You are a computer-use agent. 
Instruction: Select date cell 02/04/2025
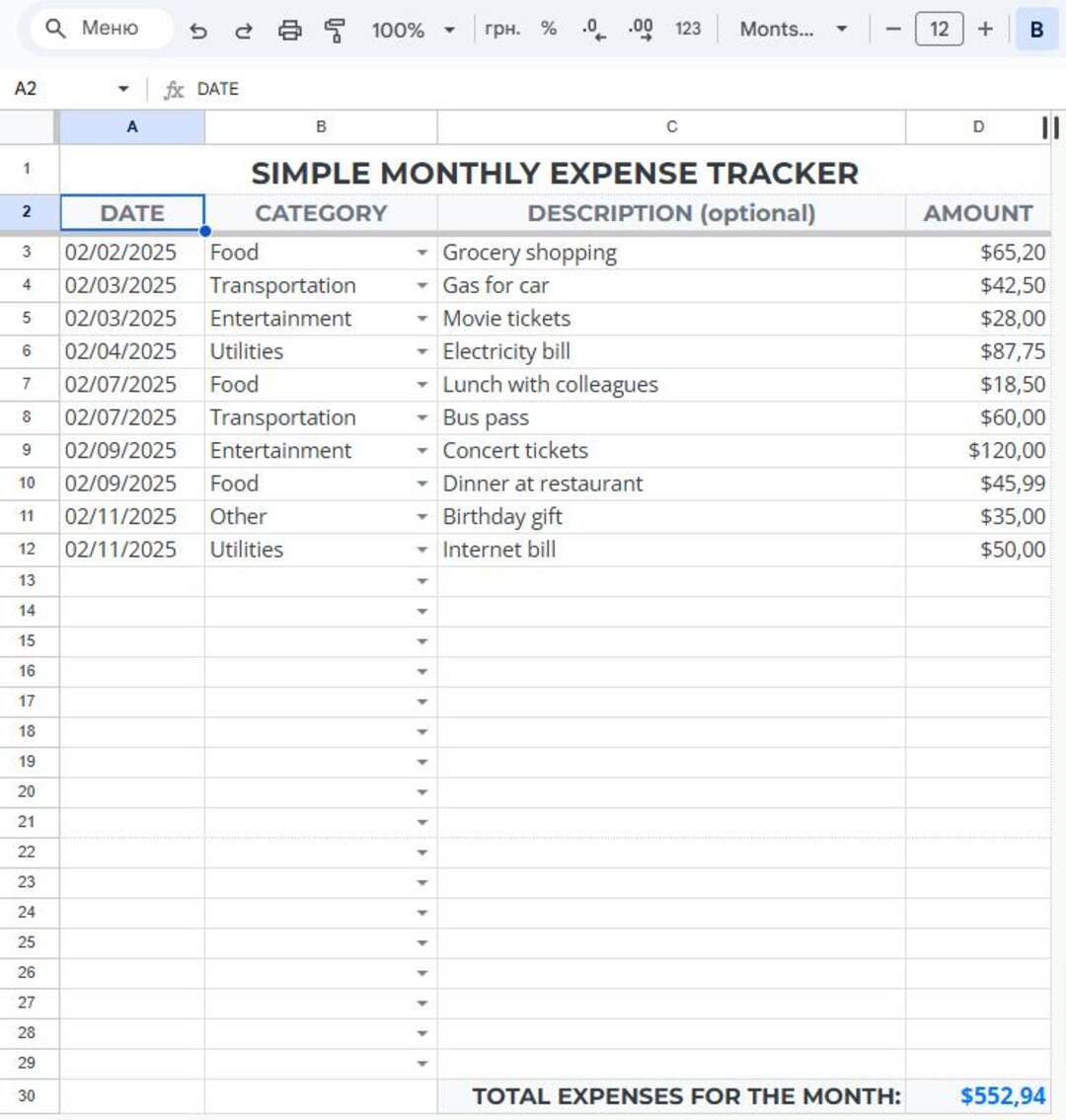coord(132,352)
